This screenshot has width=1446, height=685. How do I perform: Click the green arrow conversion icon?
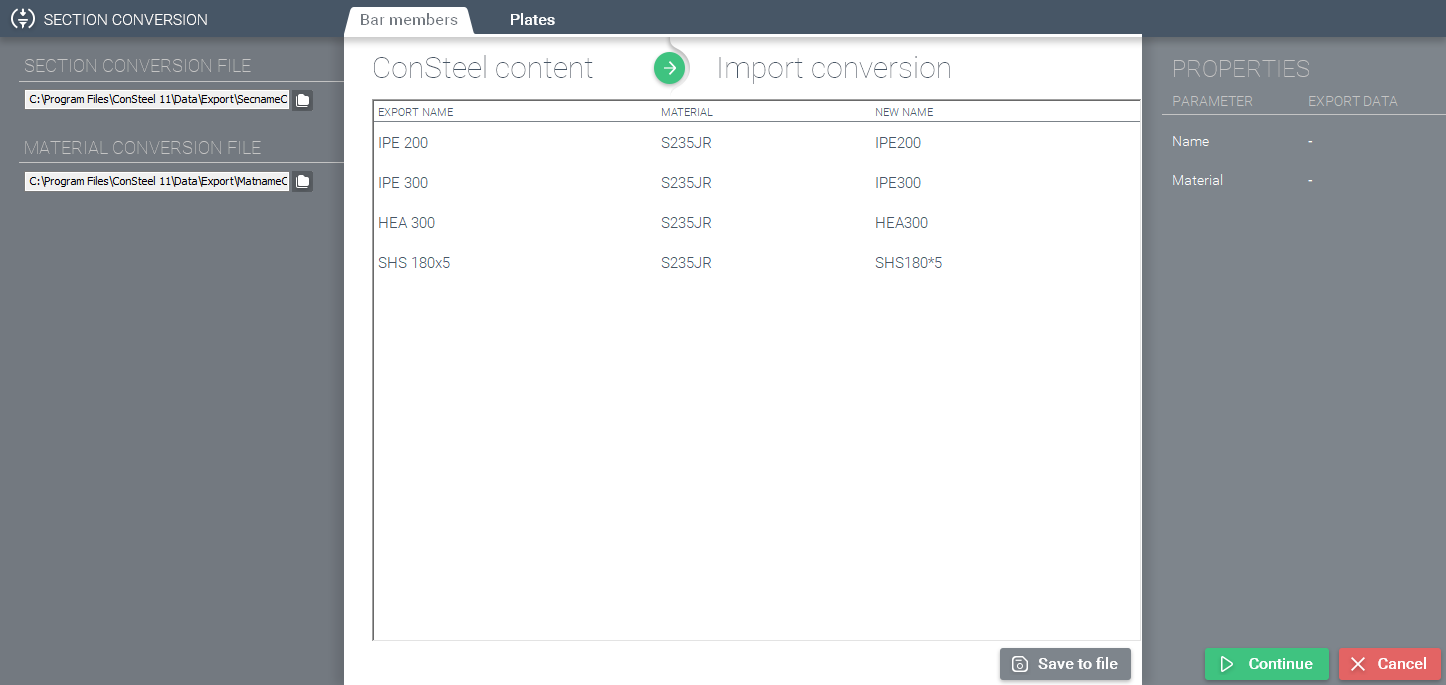click(670, 68)
